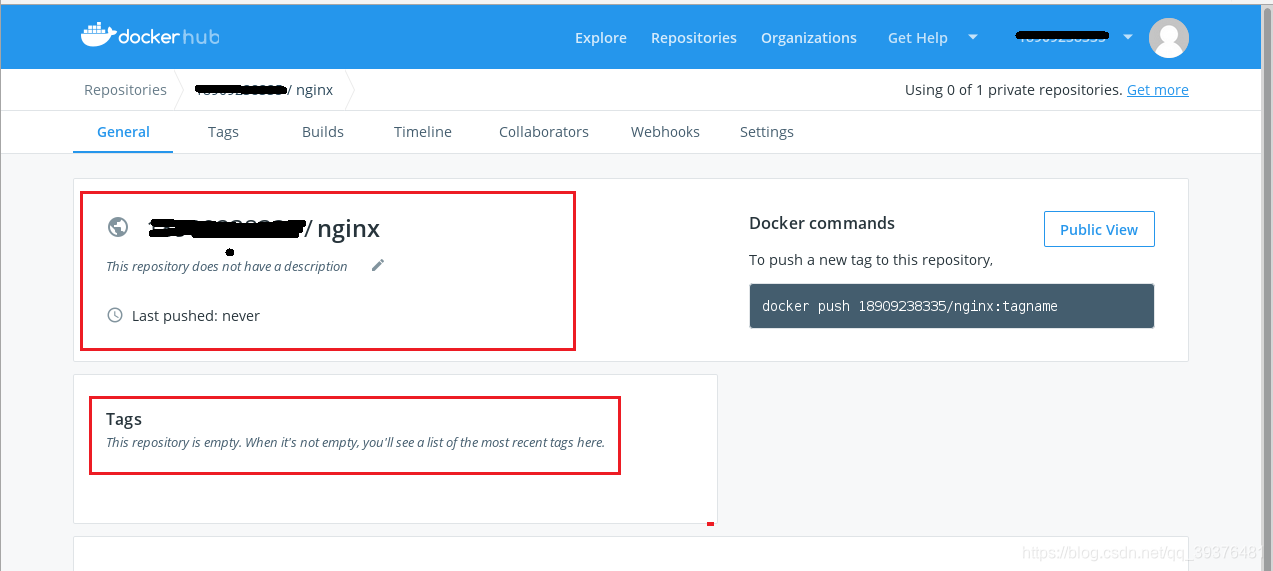Open the repository Settings tab

(x=767, y=132)
